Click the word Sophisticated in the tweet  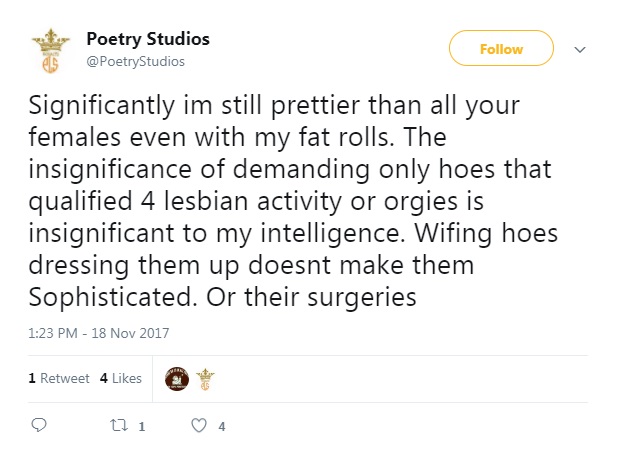pyautogui.click(x=113, y=297)
